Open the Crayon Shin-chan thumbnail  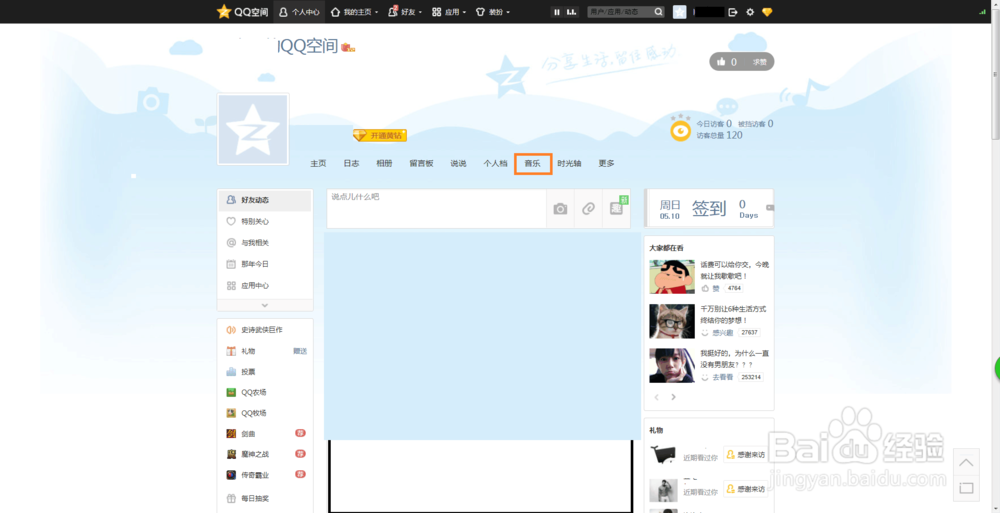pos(672,276)
